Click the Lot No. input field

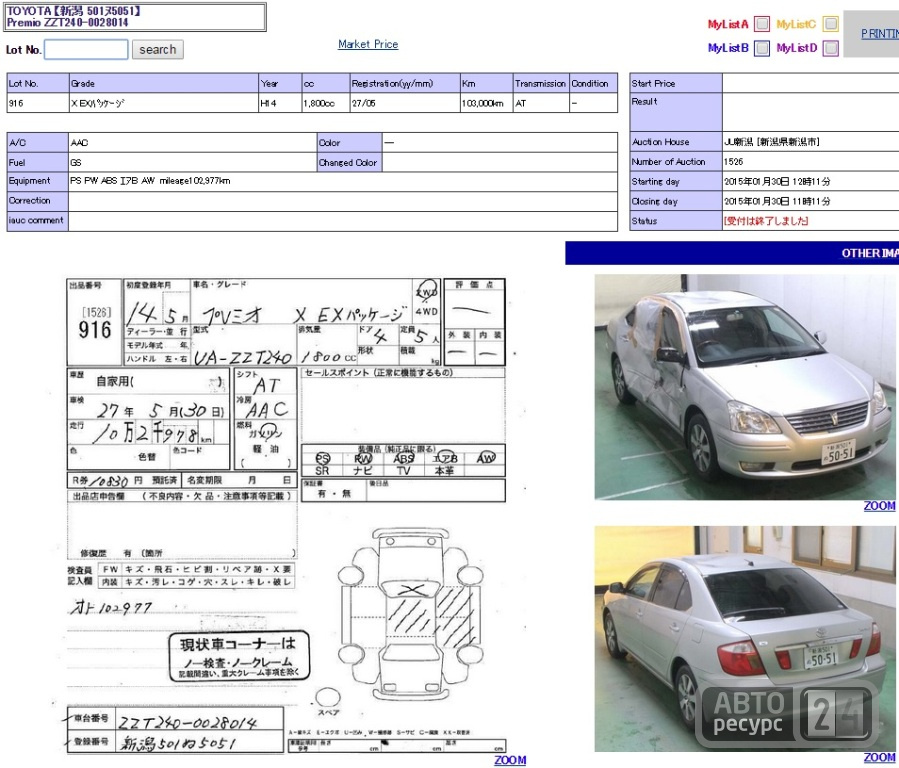click(x=86, y=49)
